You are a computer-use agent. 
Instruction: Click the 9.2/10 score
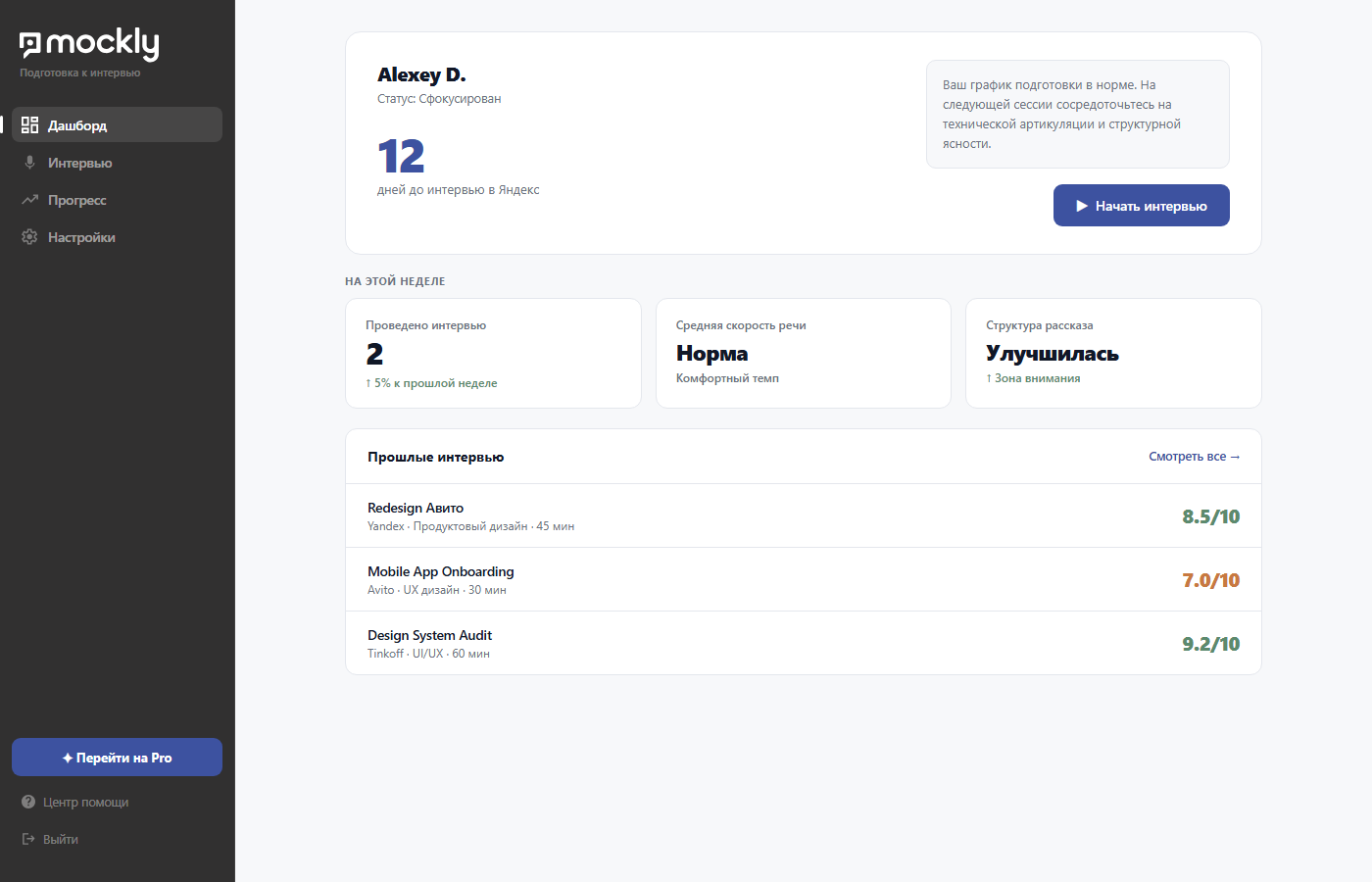tap(1210, 644)
